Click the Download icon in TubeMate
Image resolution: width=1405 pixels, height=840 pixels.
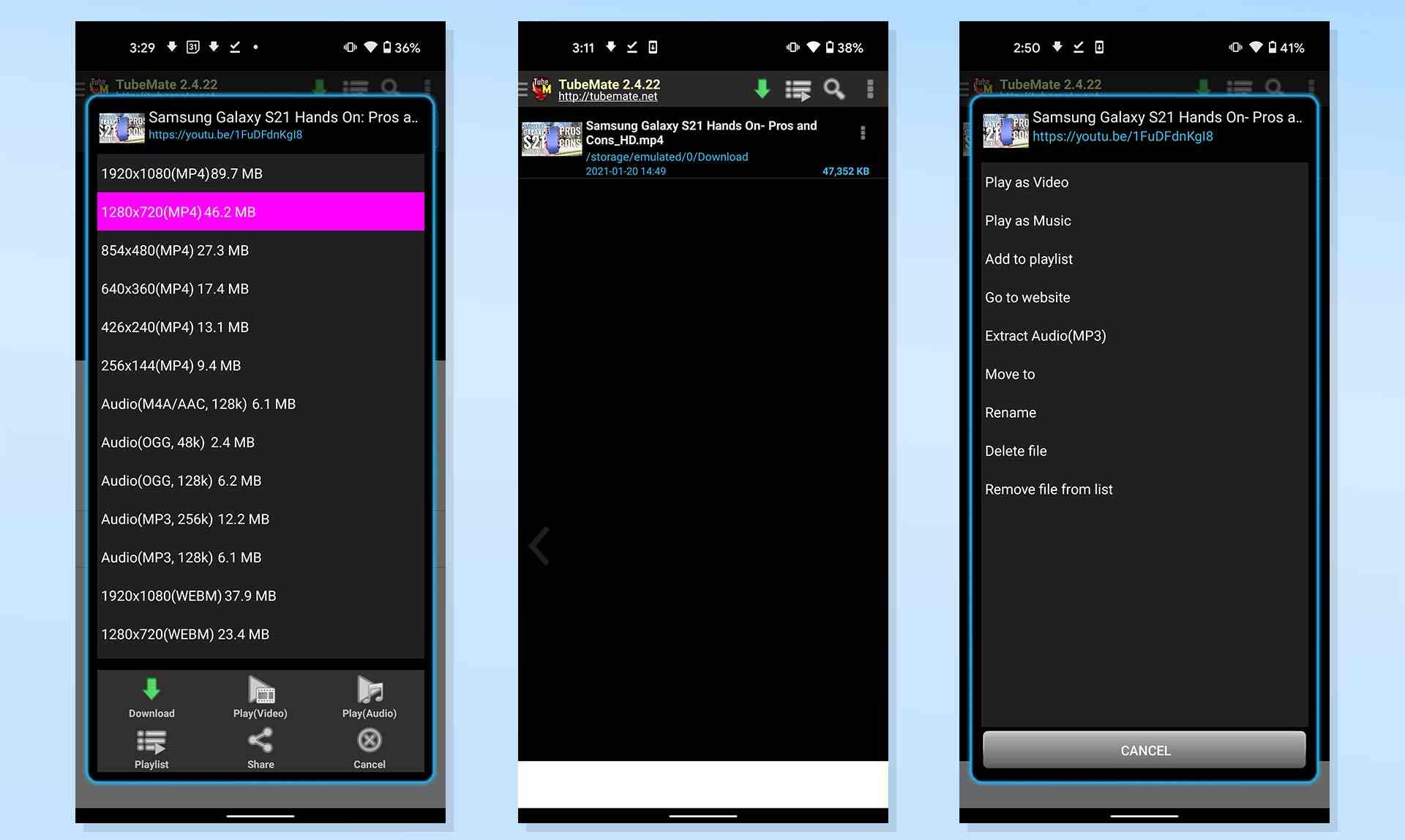(152, 694)
